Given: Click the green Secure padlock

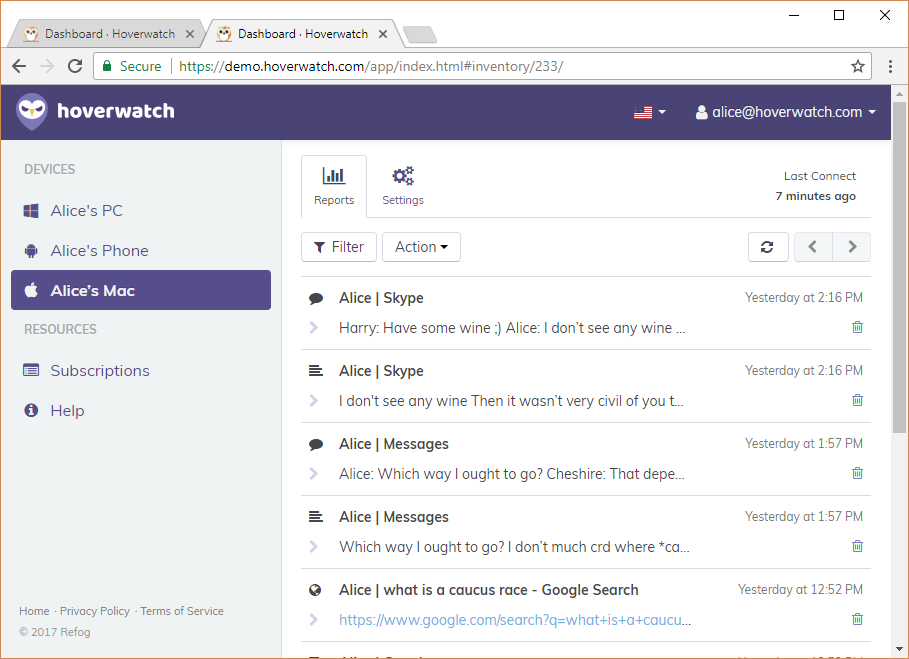Looking at the screenshot, I should tap(107, 66).
